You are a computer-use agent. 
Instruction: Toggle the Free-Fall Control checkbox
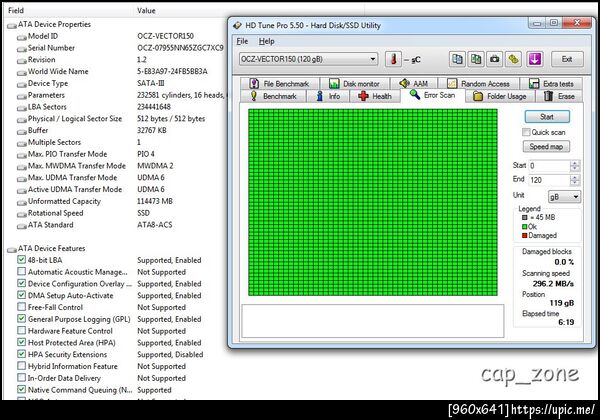pos(21,307)
